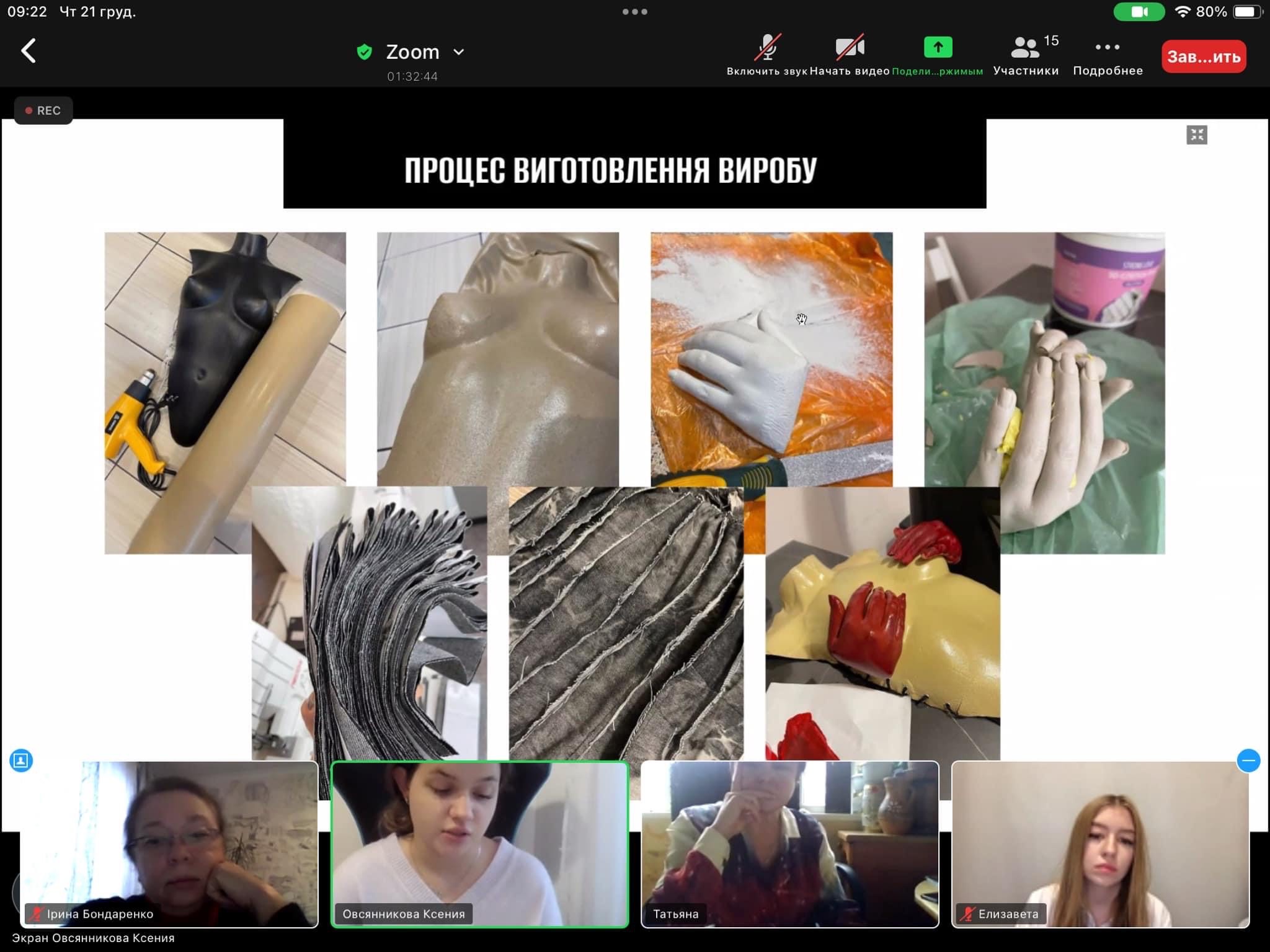Tap the green shield encryption icon
This screenshot has height=952, width=1270.
(365, 52)
